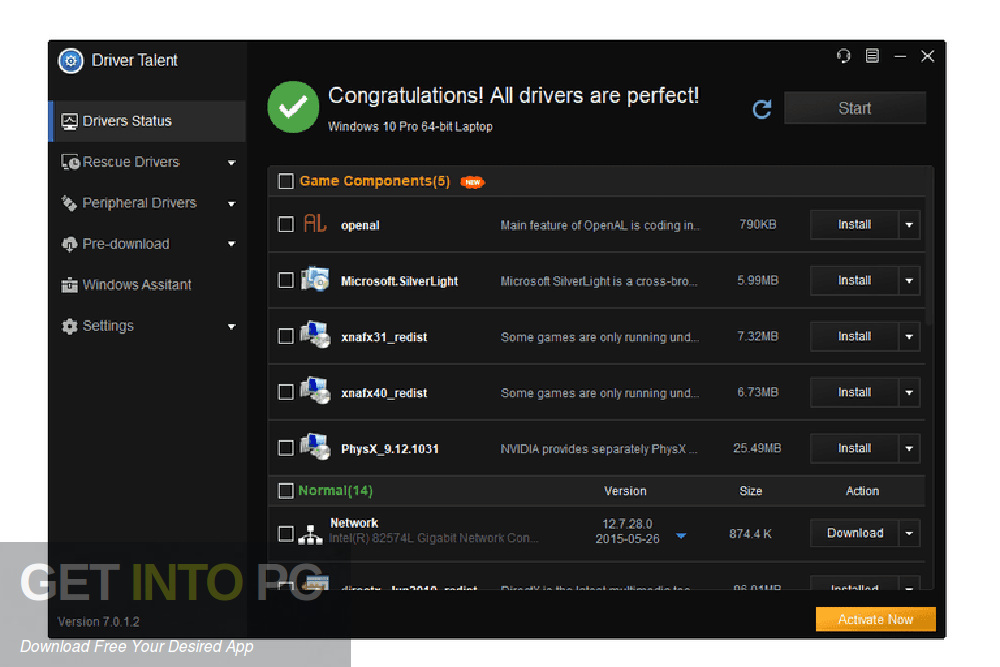Click the Windows Assistant toolbox icon

69,285
